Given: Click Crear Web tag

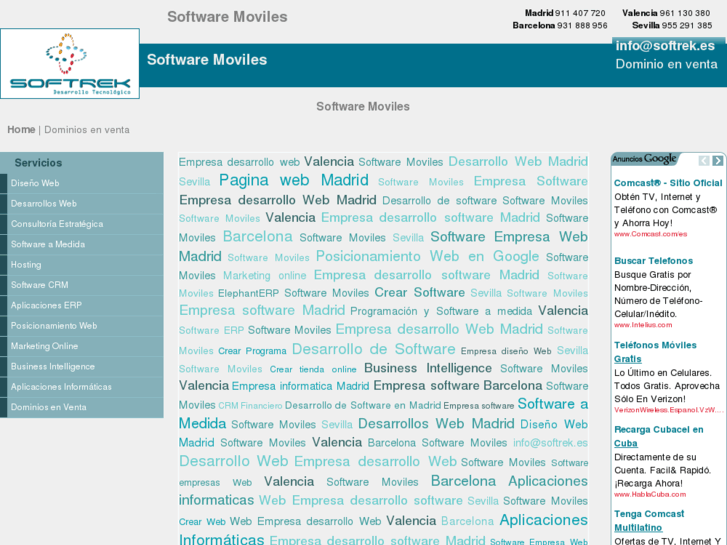Looking at the screenshot, I should 202,522.
